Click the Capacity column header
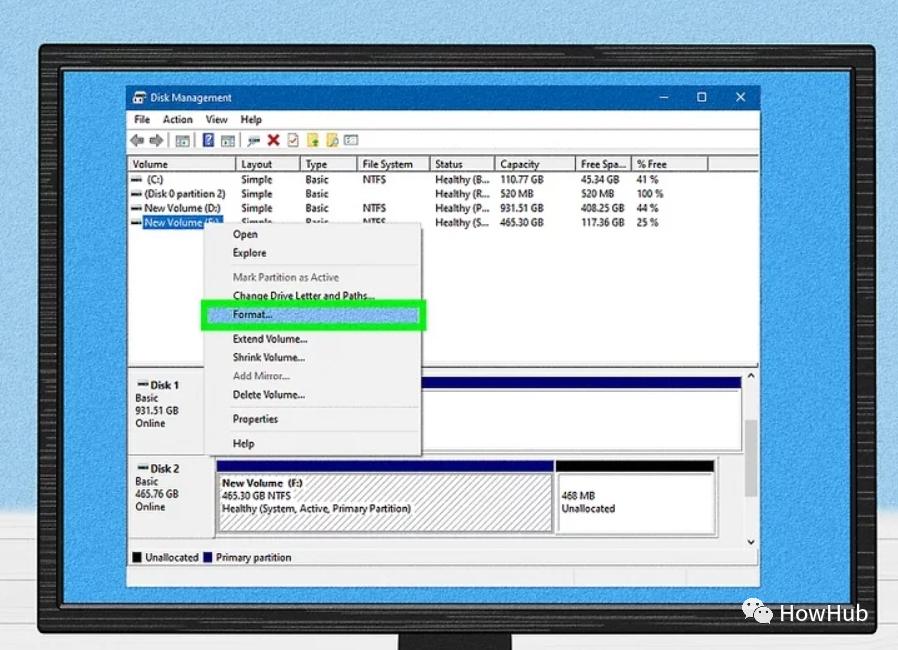Viewport: 898px width, 650px height. pos(520,164)
